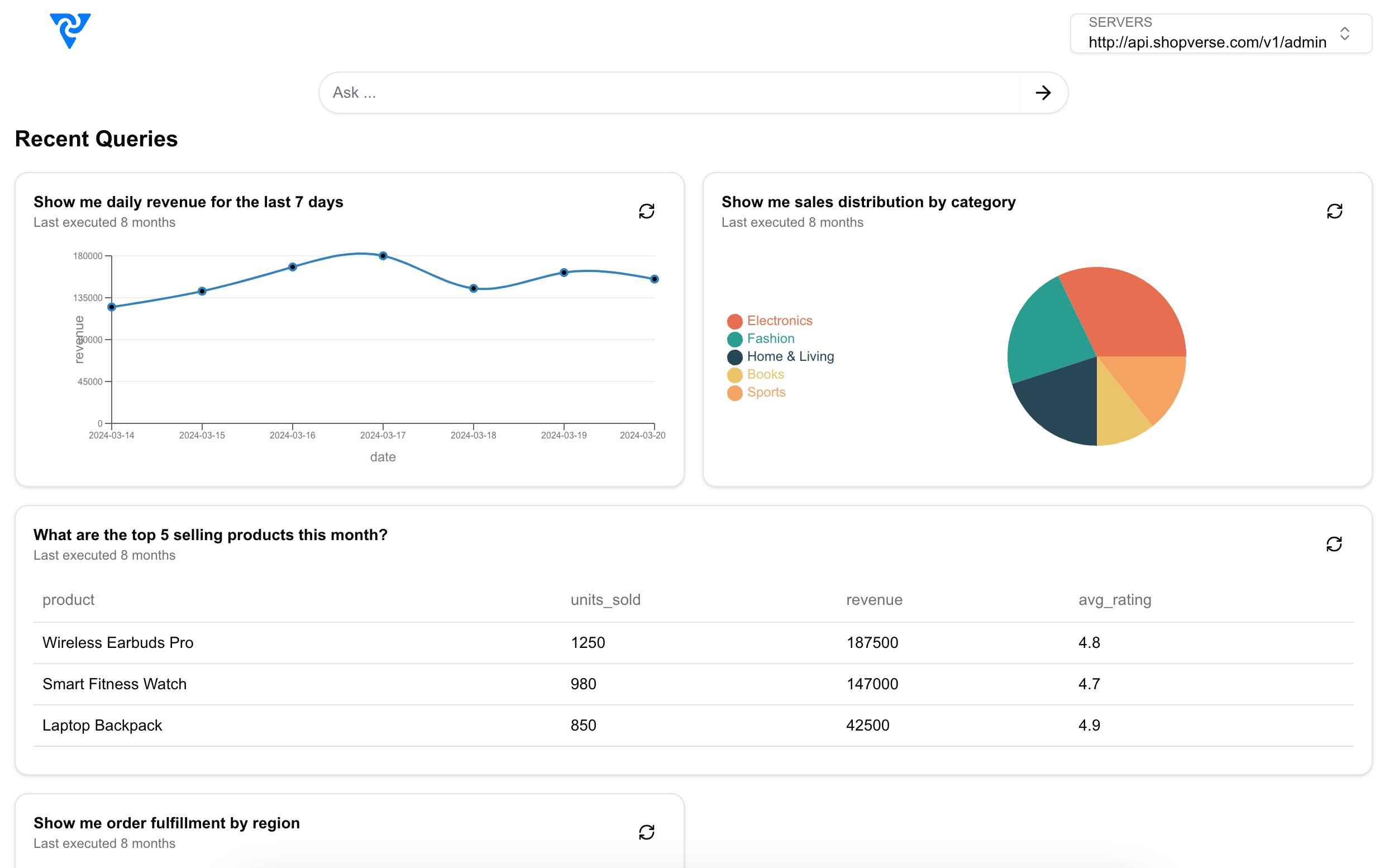Click the Sports color dot in the legend

(x=734, y=393)
